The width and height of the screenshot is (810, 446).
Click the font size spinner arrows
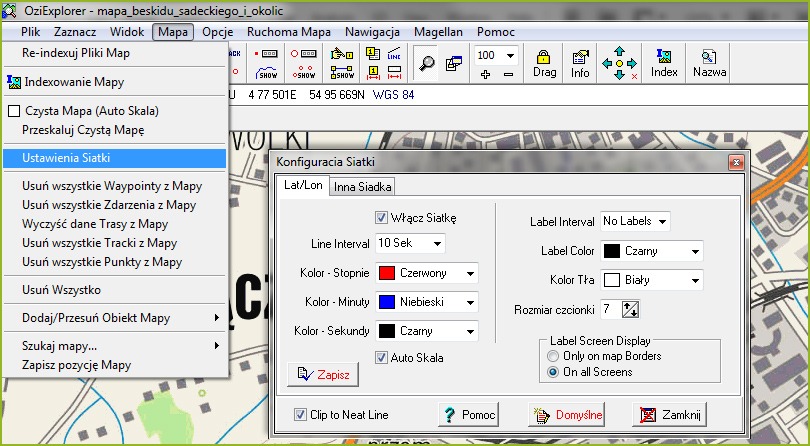(x=630, y=310)
